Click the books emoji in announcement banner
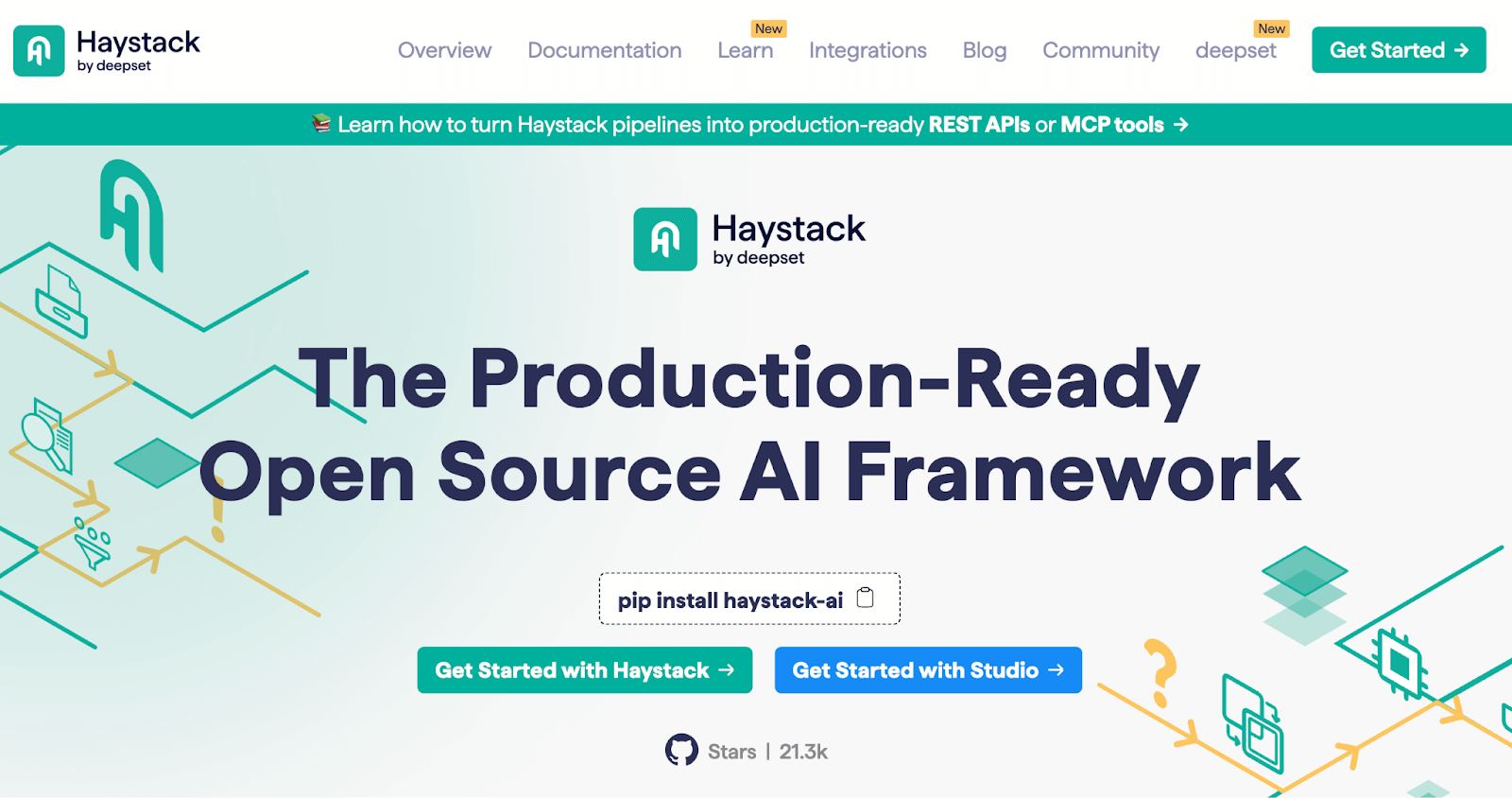Viewport: 1512px width, 798px height. pyautogui.click(x=321, y=124)
